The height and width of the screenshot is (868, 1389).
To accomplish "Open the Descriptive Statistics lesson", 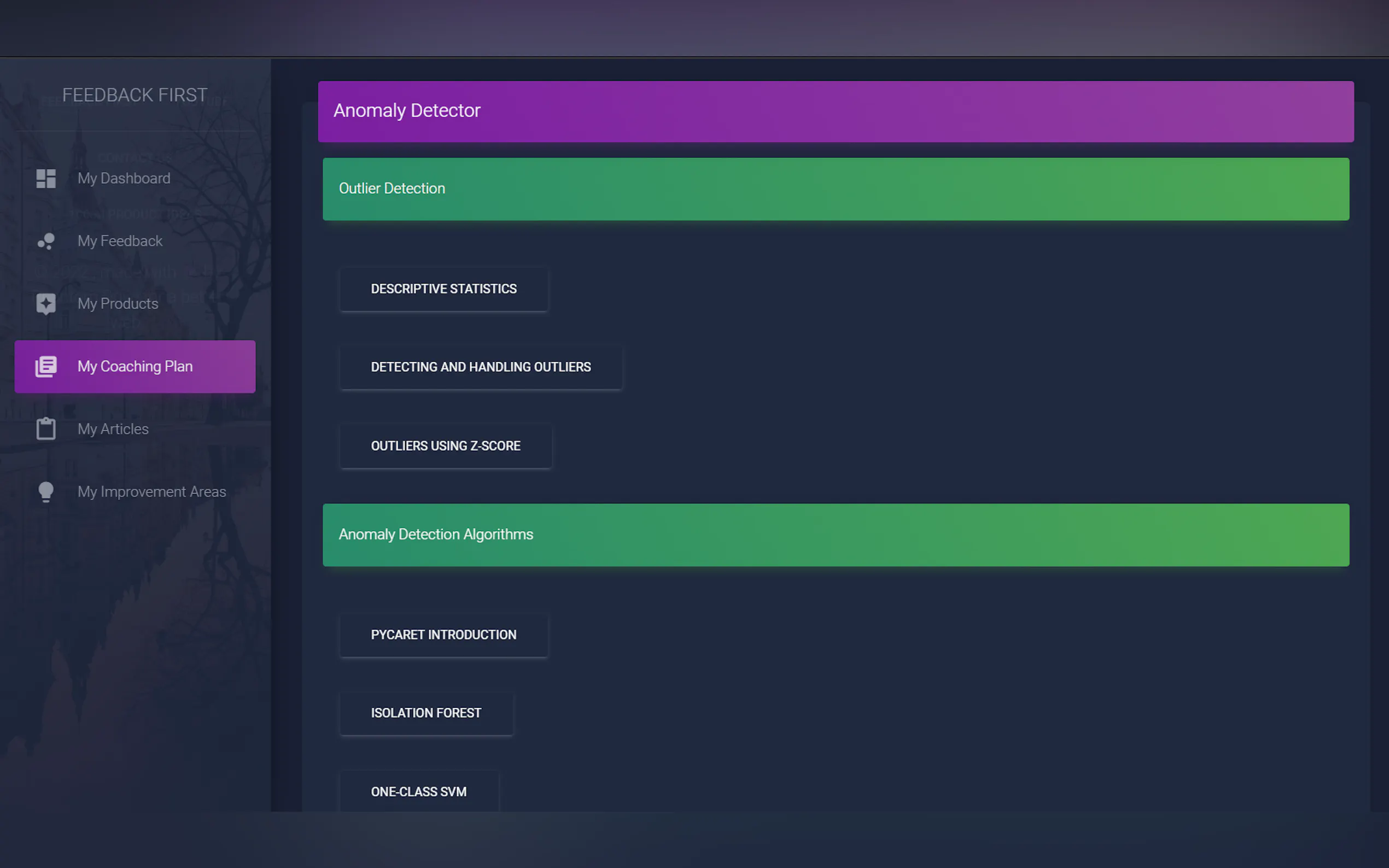I will click(443, 289).
